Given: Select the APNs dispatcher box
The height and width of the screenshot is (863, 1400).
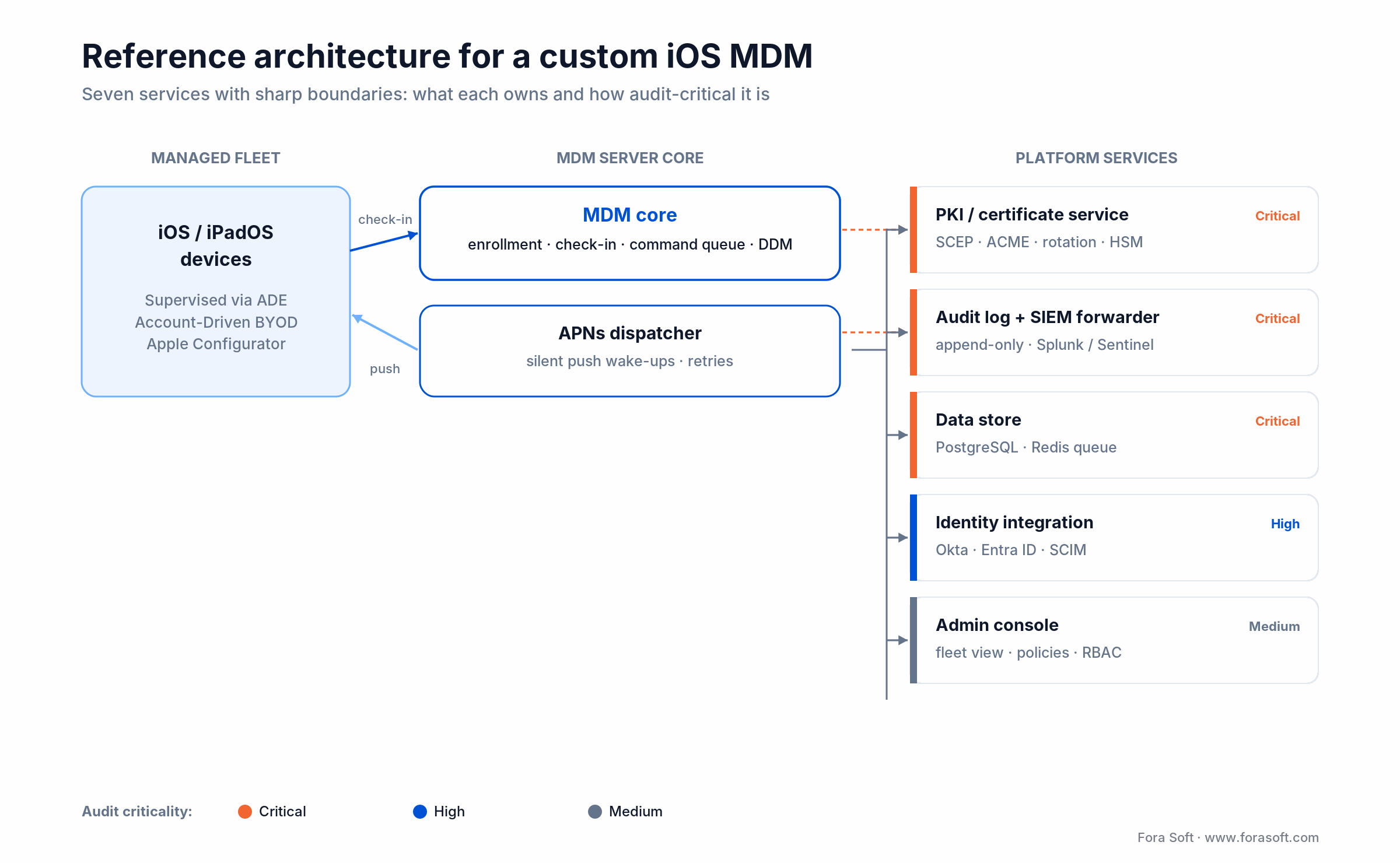Looking at the screenshot, I should (630, 351).
